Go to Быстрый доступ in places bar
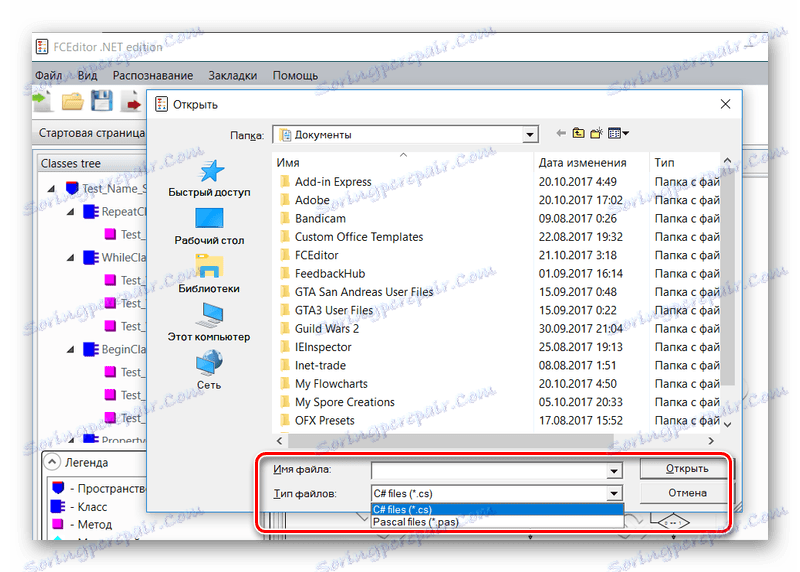The height and width of the screenshot is (572, 800). click(209, 179)
